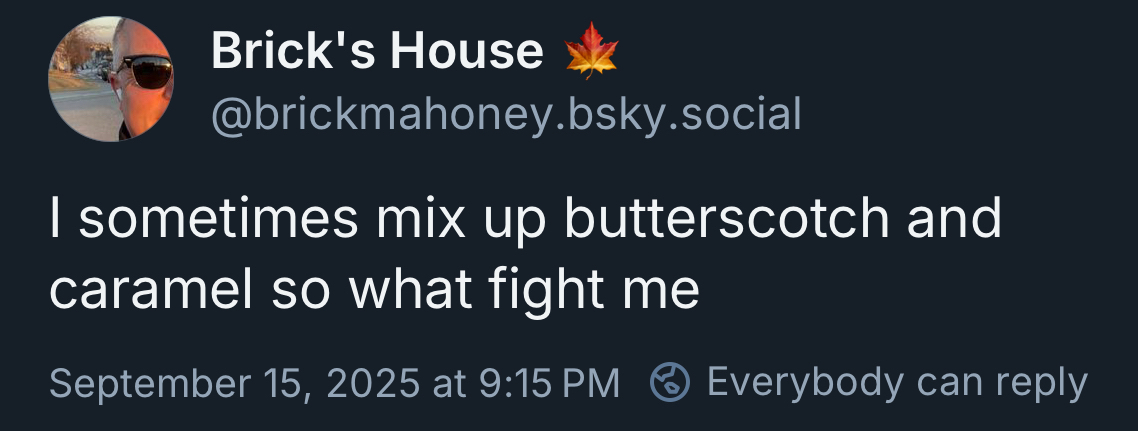Viewport: 1138px width, 431px height.
Task: Click the word "reply" in the footer
Action: pos(1041,383)
